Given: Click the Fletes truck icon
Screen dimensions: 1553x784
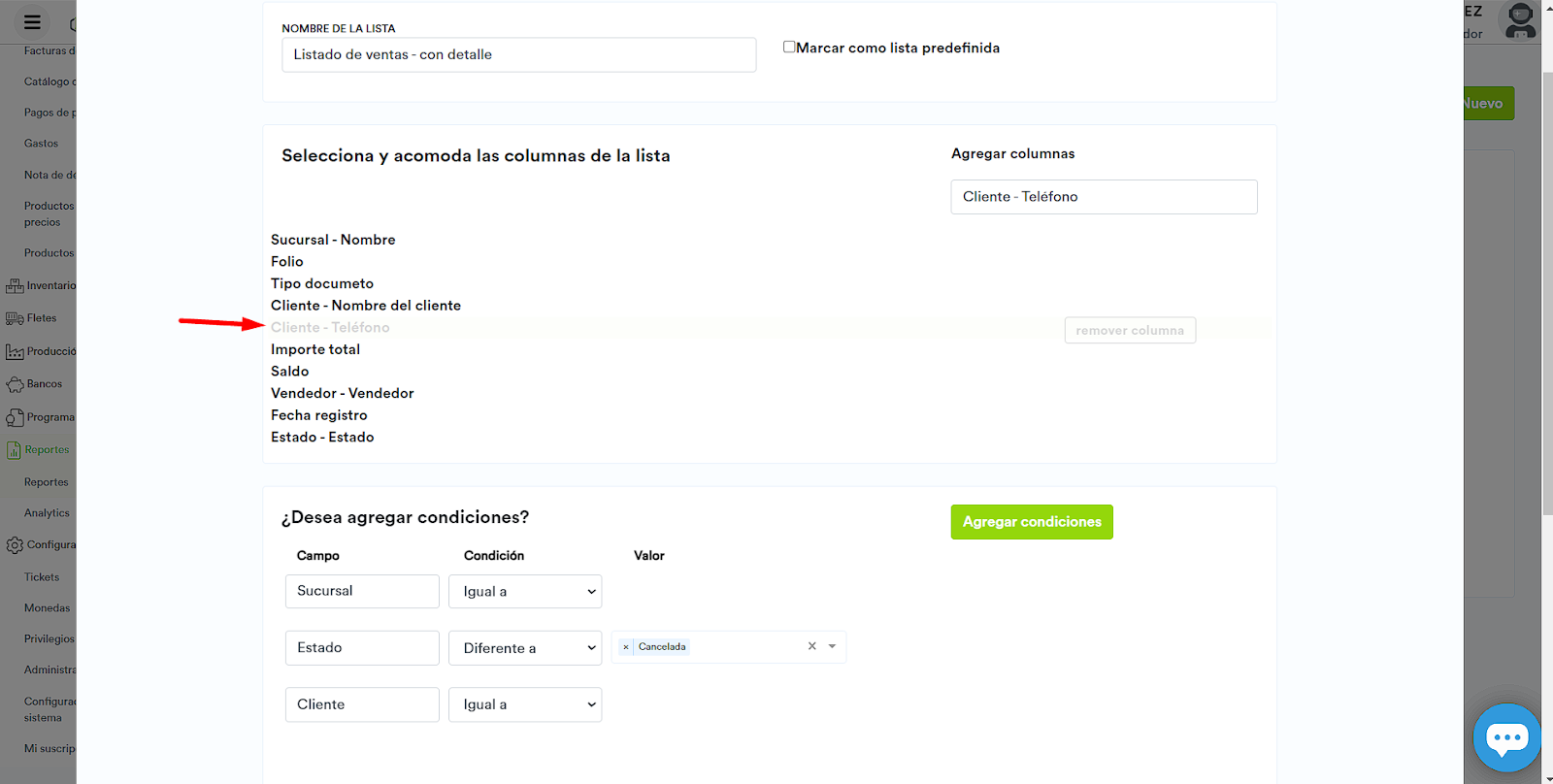Looking at the screenshot, I should pyautogui.click(x=15, y=318).
